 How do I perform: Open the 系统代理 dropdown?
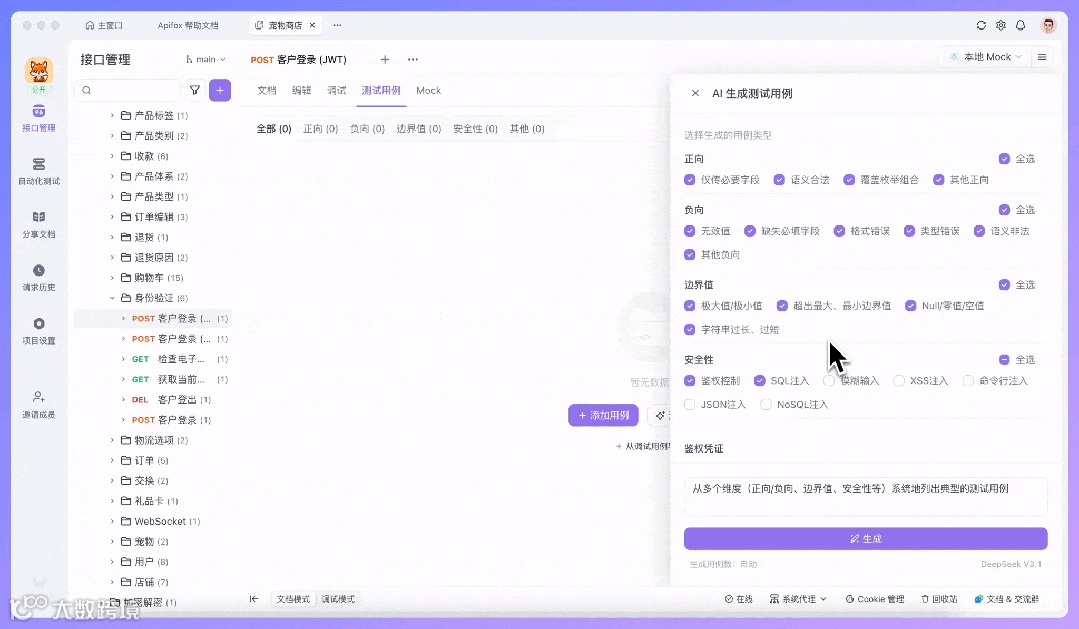click(x=798, y=599)
